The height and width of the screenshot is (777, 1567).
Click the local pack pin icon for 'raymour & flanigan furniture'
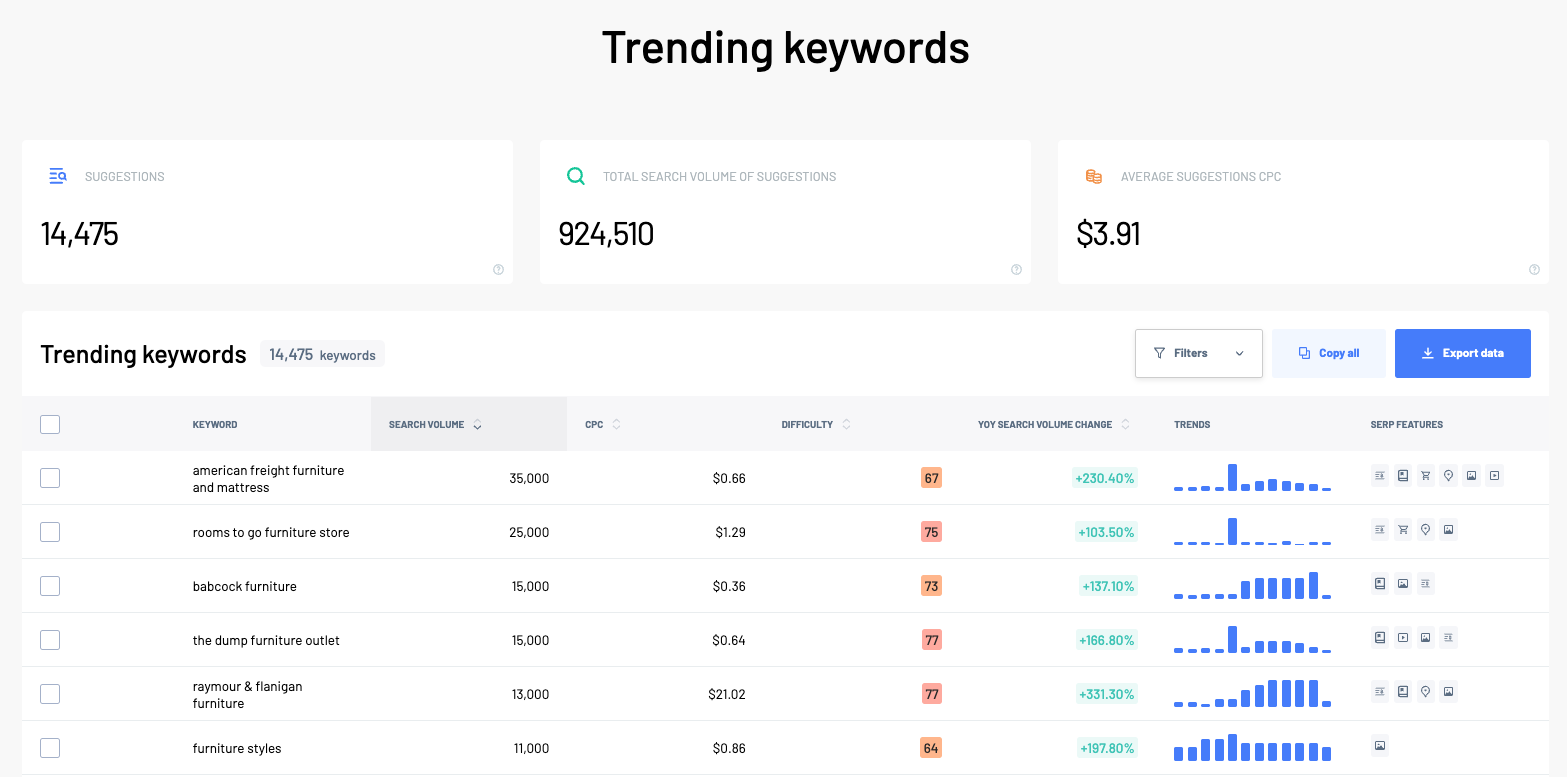(x=1425, y=691)
